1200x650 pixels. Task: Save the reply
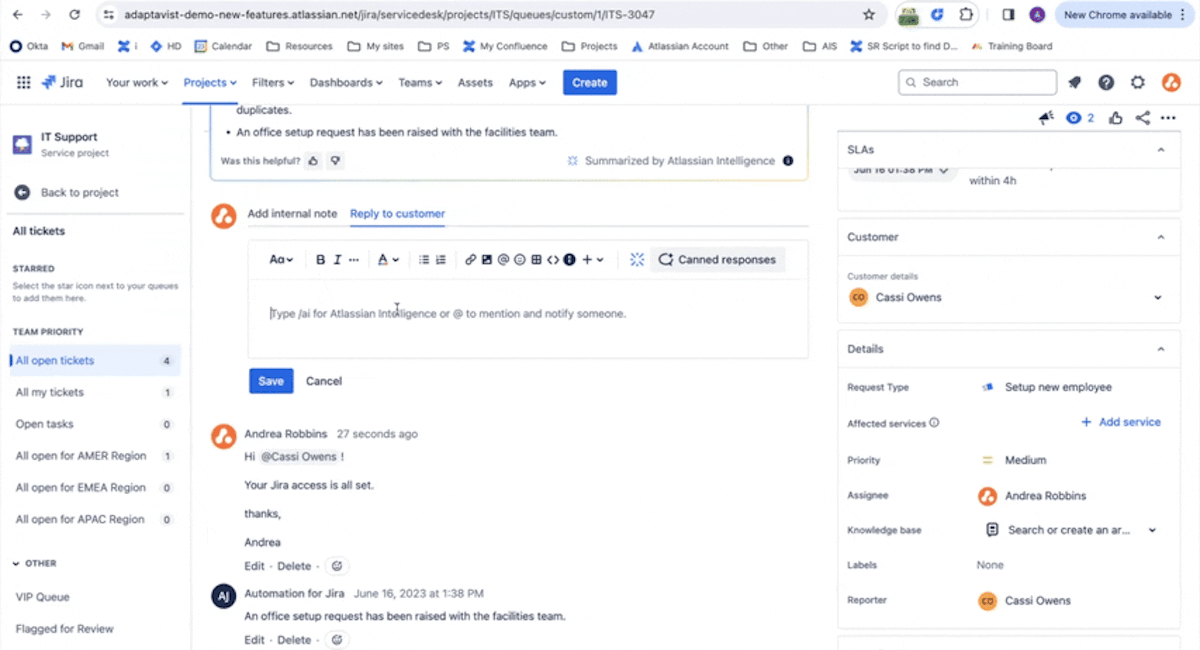(x=271, y=381)
